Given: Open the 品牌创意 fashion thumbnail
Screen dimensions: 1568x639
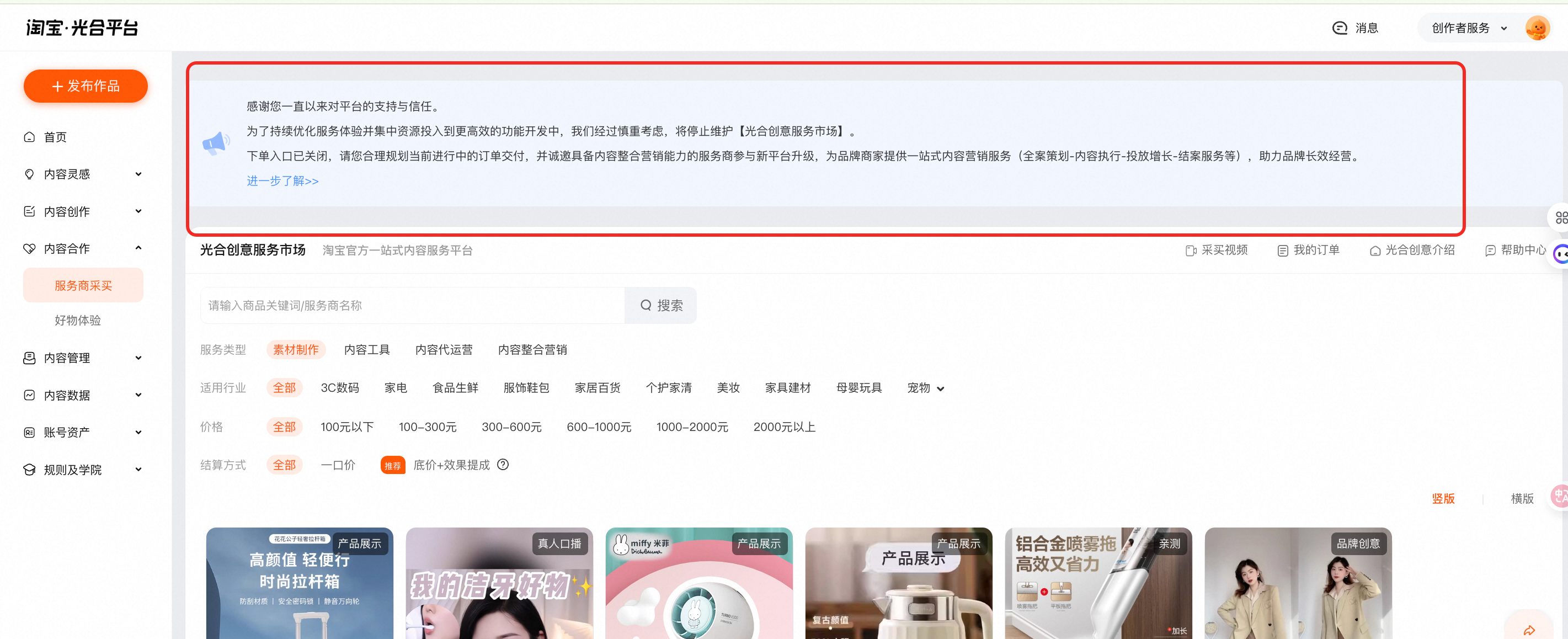Looking at the screenshot, I should (1298, 584).
